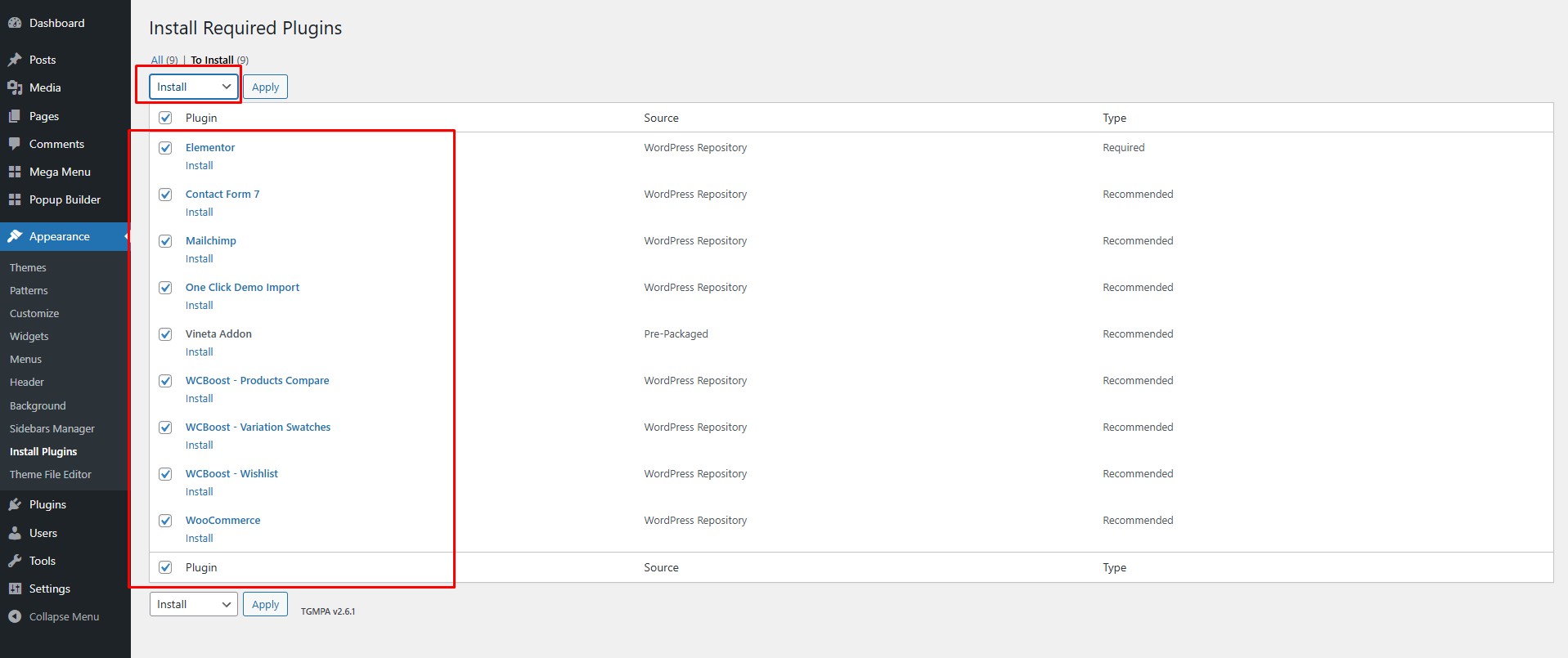
Task: Uncheck the WCBoost Wishlist checkbox
Action: click(x=165, y=474)
